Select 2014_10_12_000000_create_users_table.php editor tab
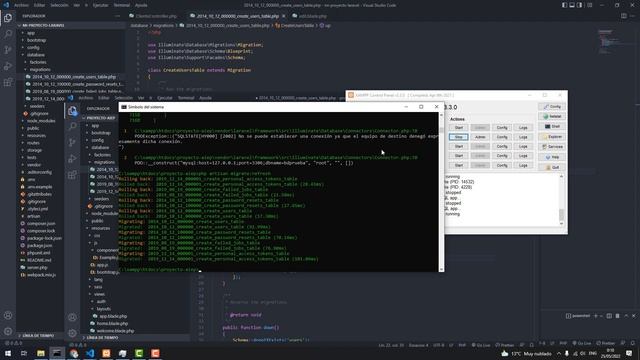The width and height of the screenshot is (640, 360). [238, 16]
